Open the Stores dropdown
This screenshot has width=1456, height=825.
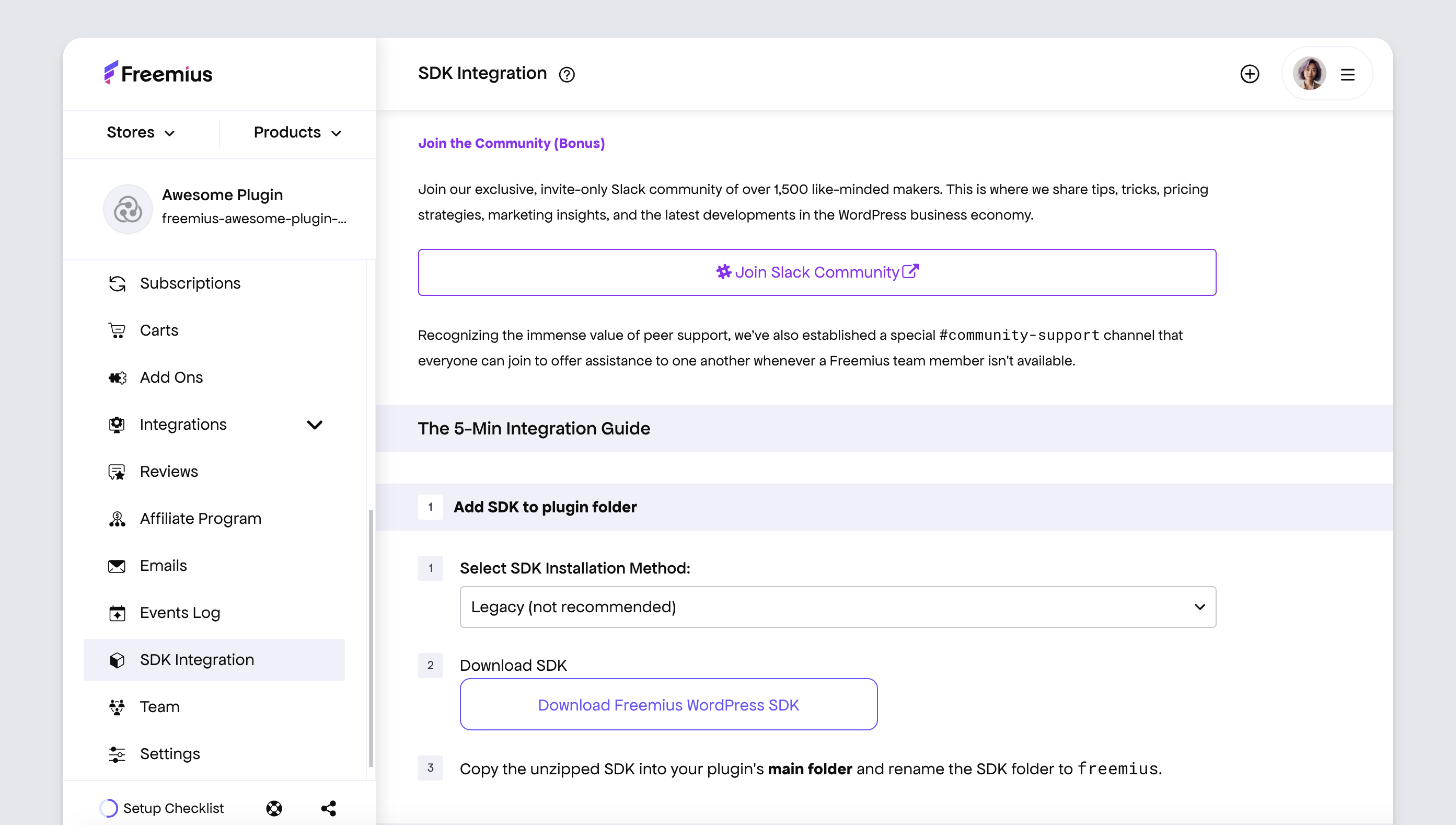point(141,133)
